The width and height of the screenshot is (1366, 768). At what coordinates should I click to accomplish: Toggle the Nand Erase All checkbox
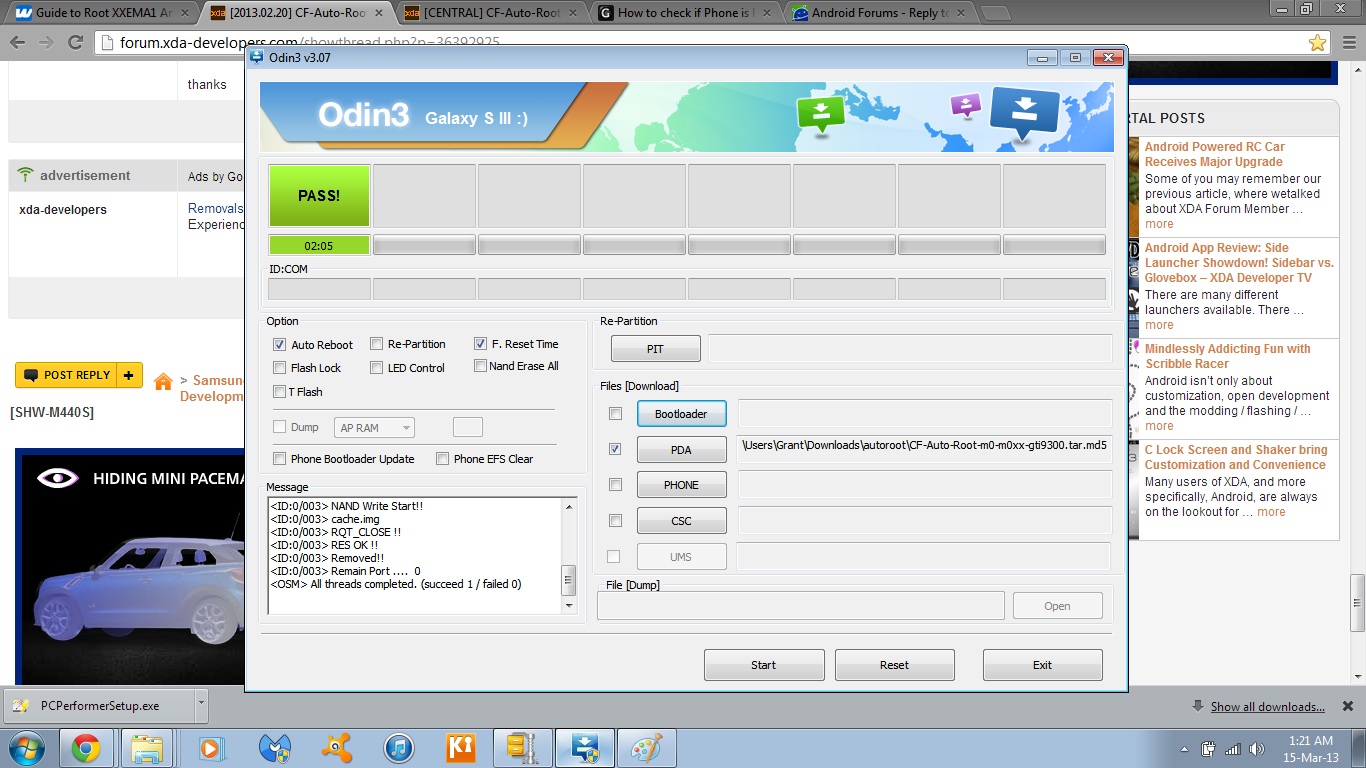pos(480,366)
